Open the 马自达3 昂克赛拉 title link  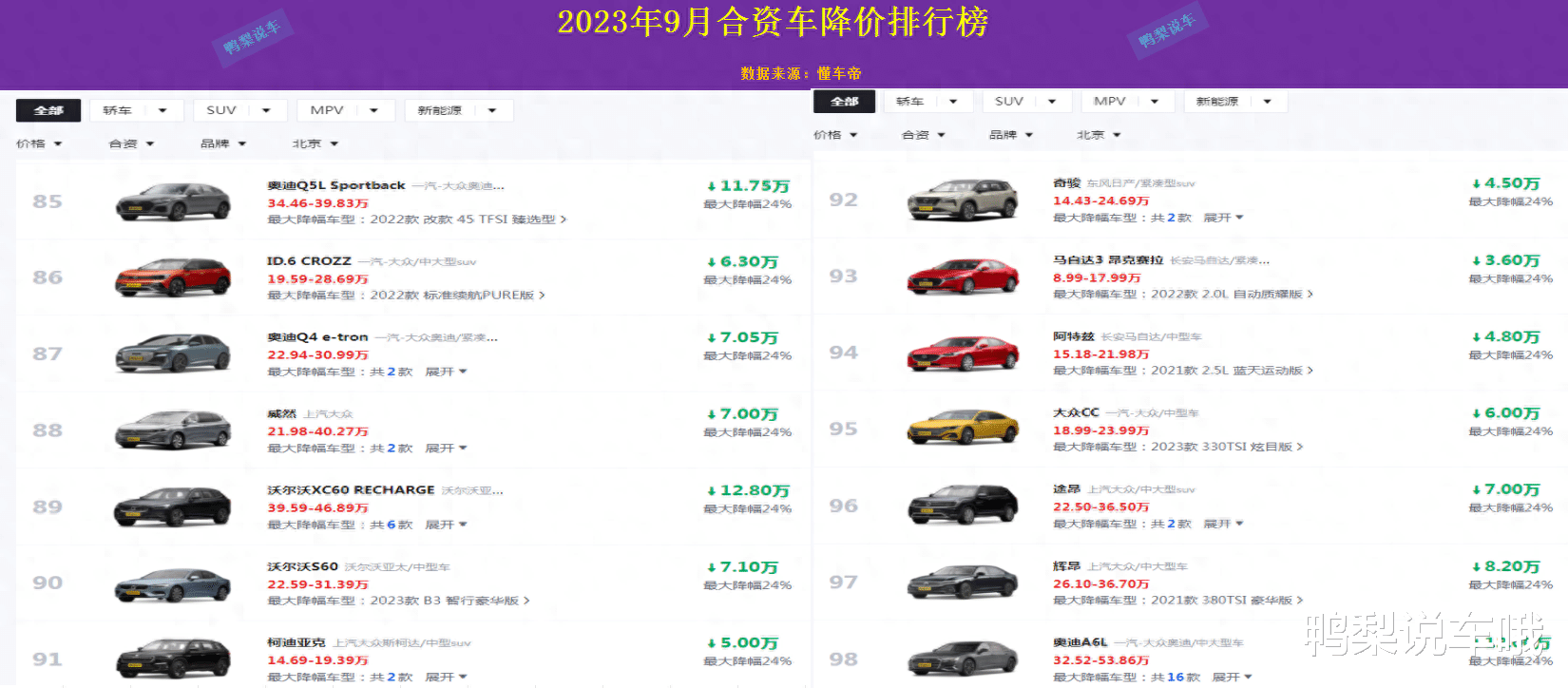click(x=1108, y=259)
